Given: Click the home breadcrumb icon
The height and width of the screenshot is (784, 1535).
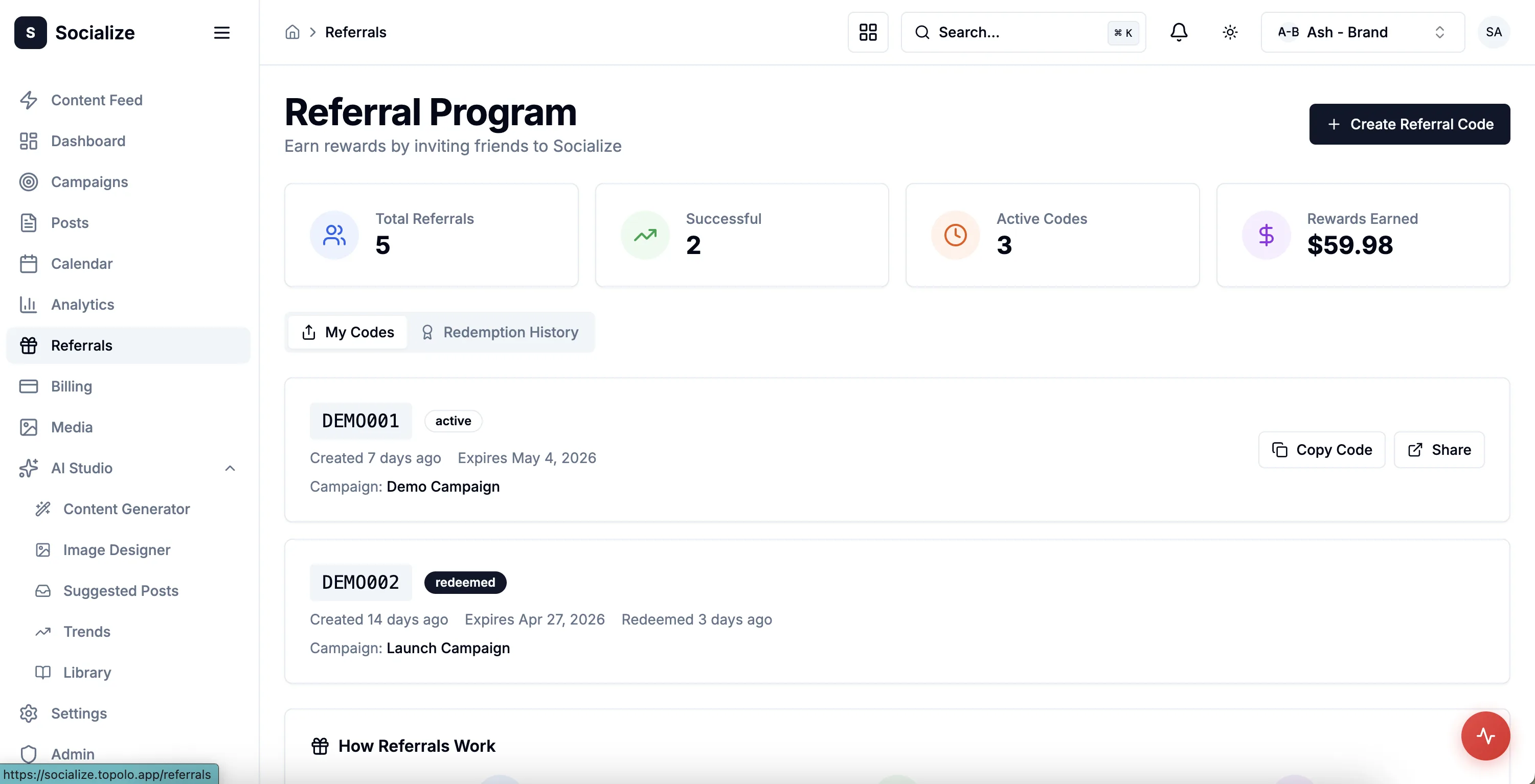Looking at the screenshot, I should (292, 32).
